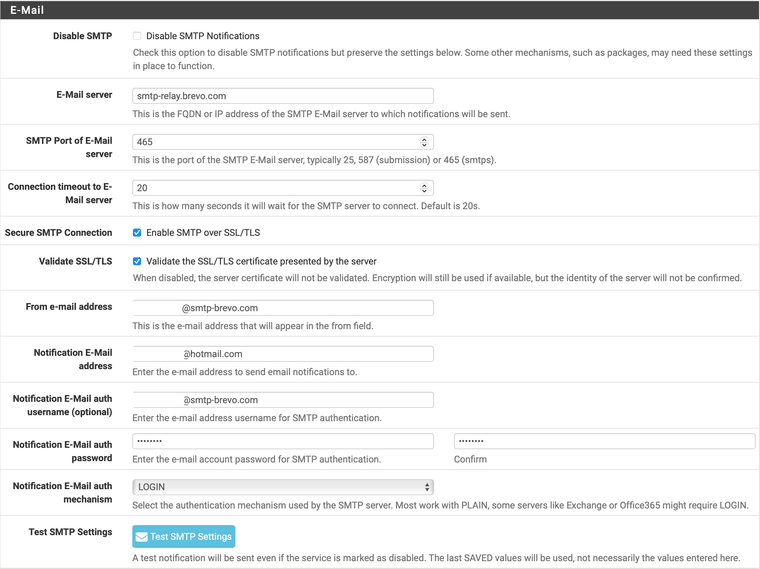This screenshot has width=760, height=569.
Task: Click the E-Mail server input field
Action: tap(283, 96)
